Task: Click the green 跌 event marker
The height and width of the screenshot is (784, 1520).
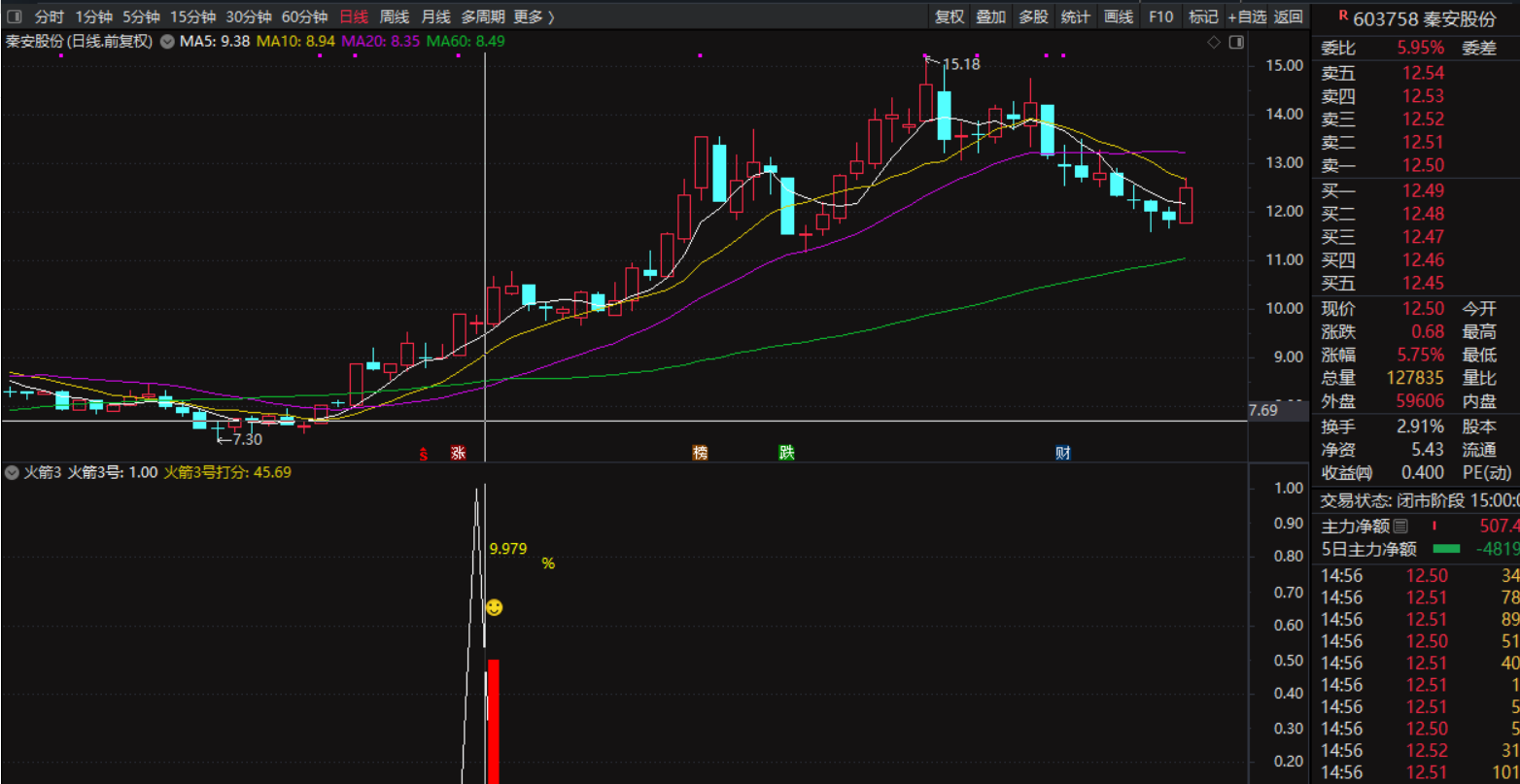Action: 785,453
